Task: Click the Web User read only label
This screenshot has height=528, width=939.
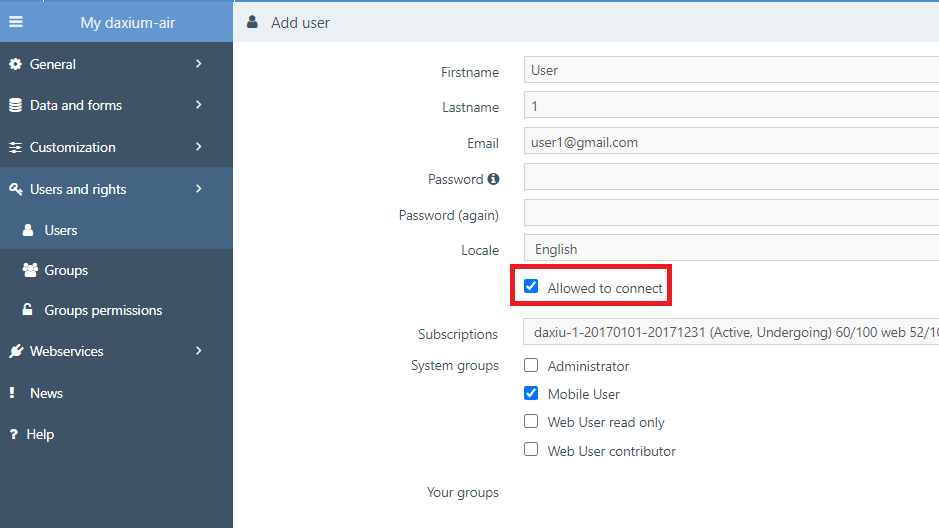Action: pyautogui.click(x=606, y=423)
